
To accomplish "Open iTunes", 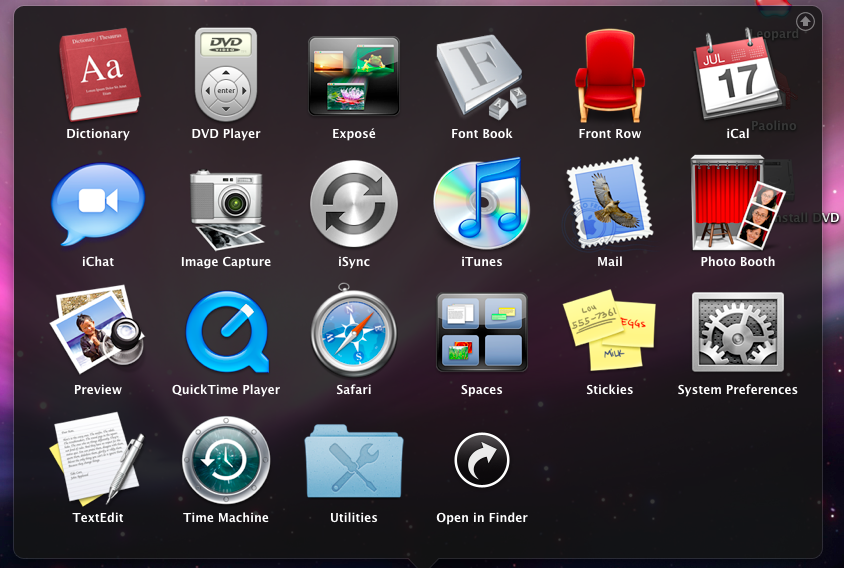I will tap(481, 202).
